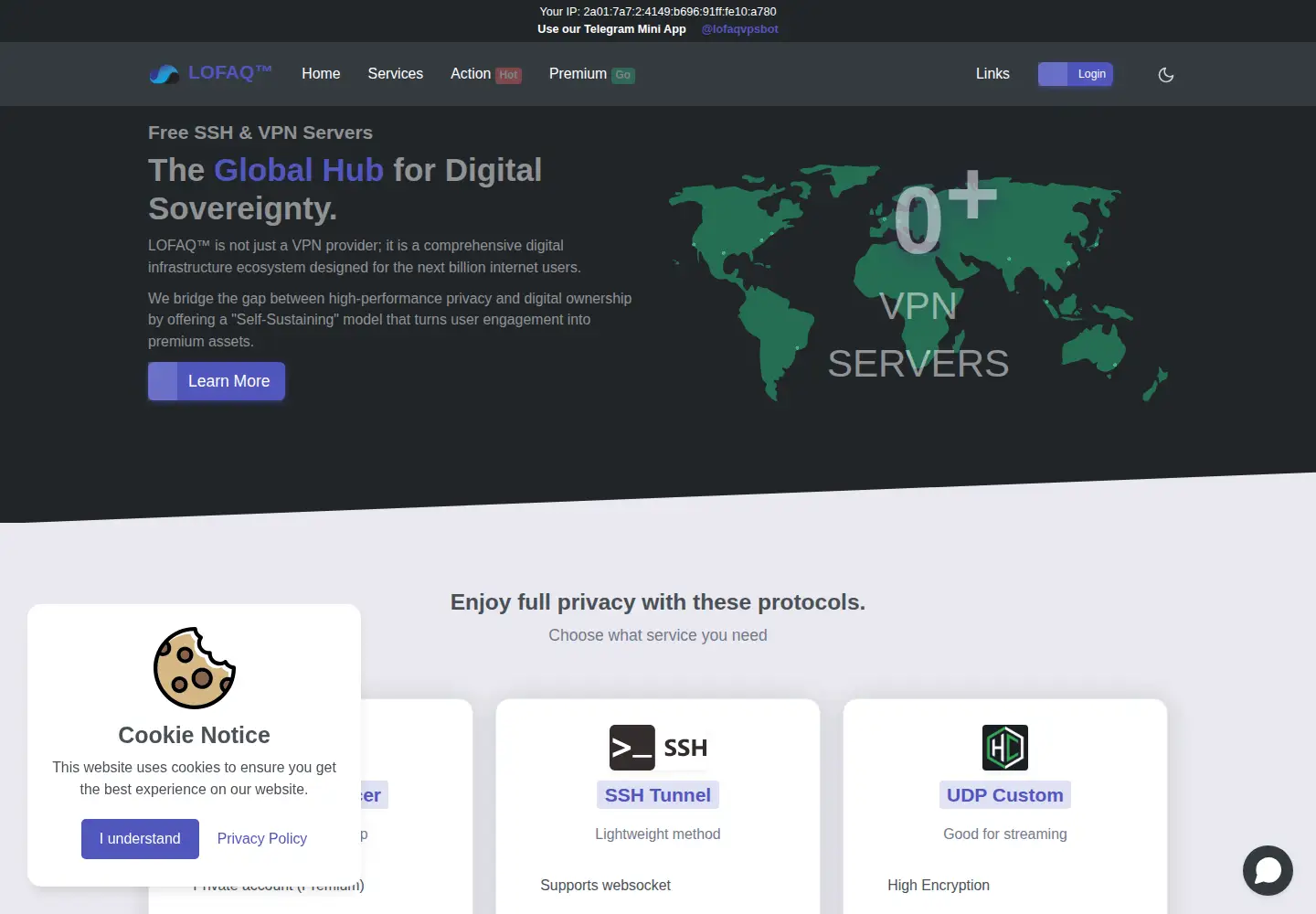Viewport: 1316px width, 914px height.
Task: Open the Premium menu item
Action: (578, 74)
